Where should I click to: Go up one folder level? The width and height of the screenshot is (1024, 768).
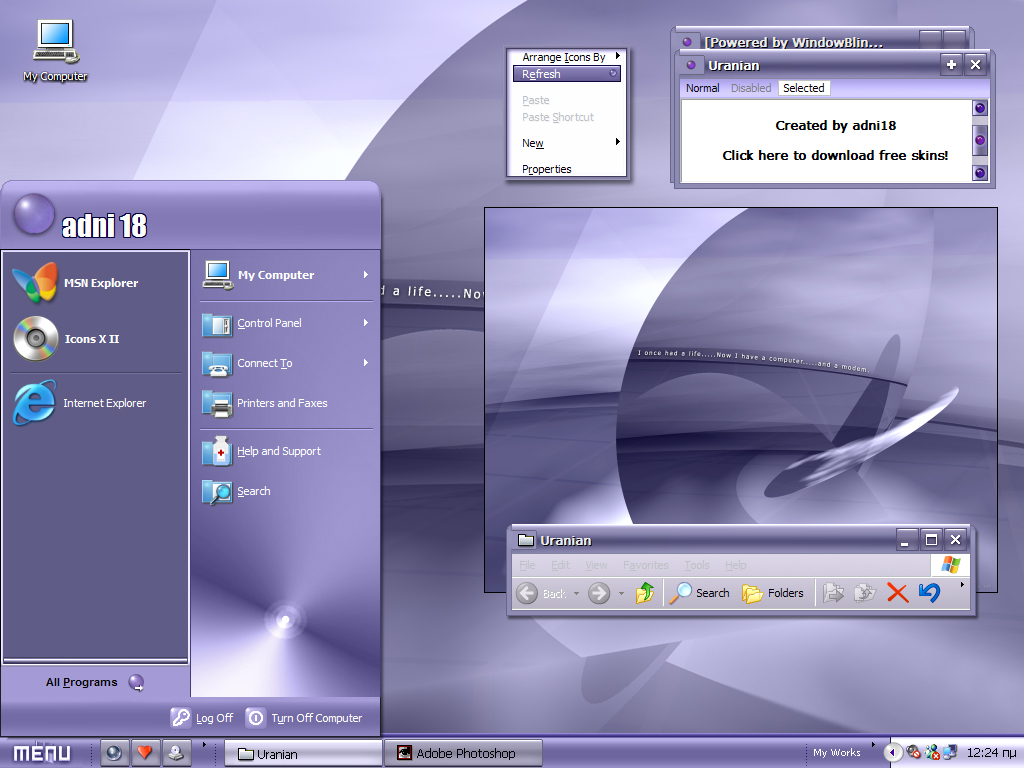[x=645, y=592]
